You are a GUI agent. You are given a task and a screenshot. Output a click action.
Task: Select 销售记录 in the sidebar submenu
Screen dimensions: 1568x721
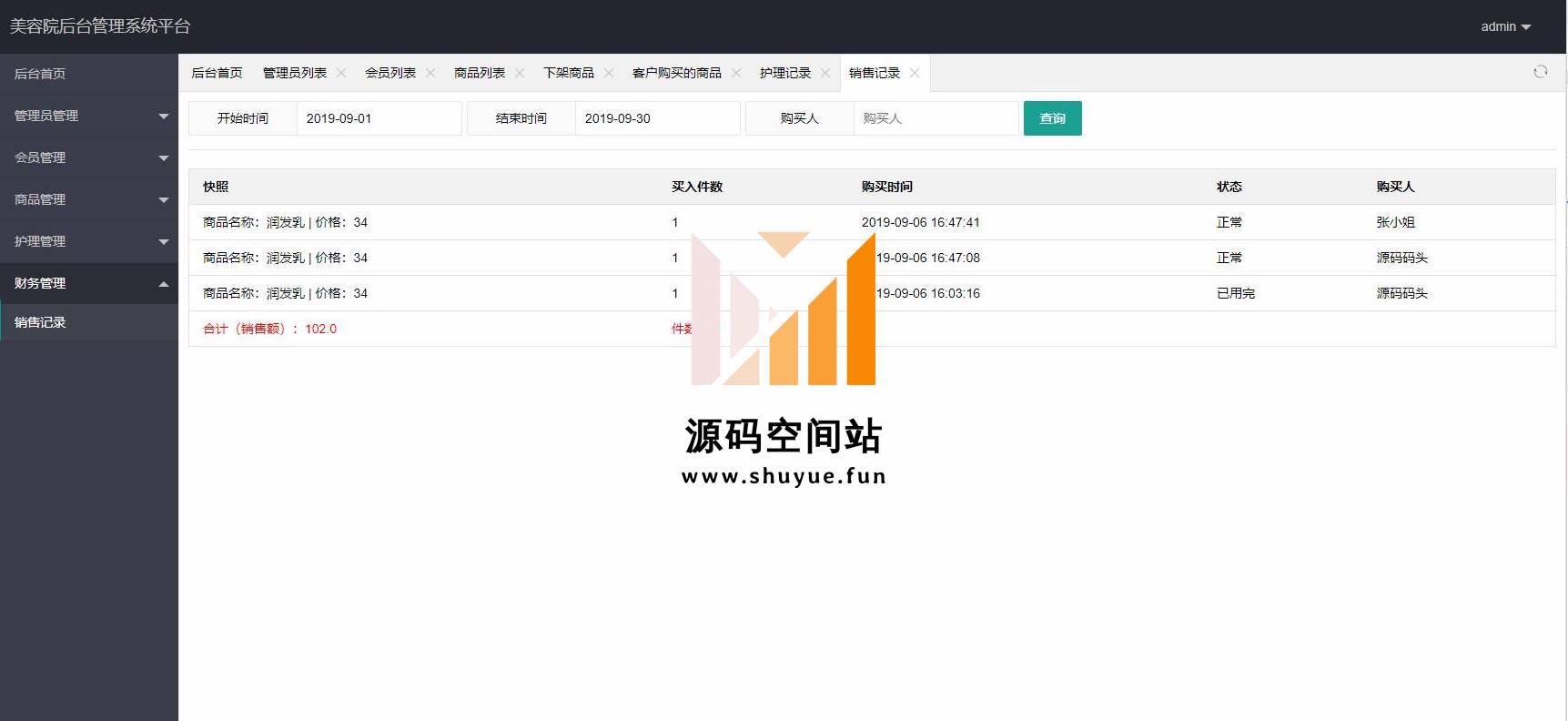coord(89,322)
